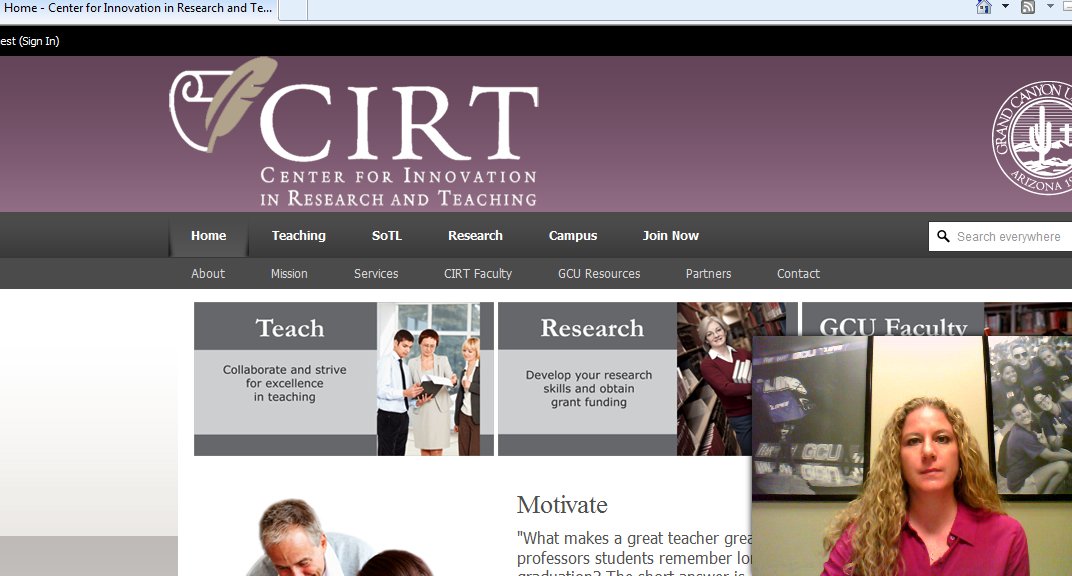Open the RSS feed dropdown arrow
Screen dimensions: 1072x576
point(1050,7)
